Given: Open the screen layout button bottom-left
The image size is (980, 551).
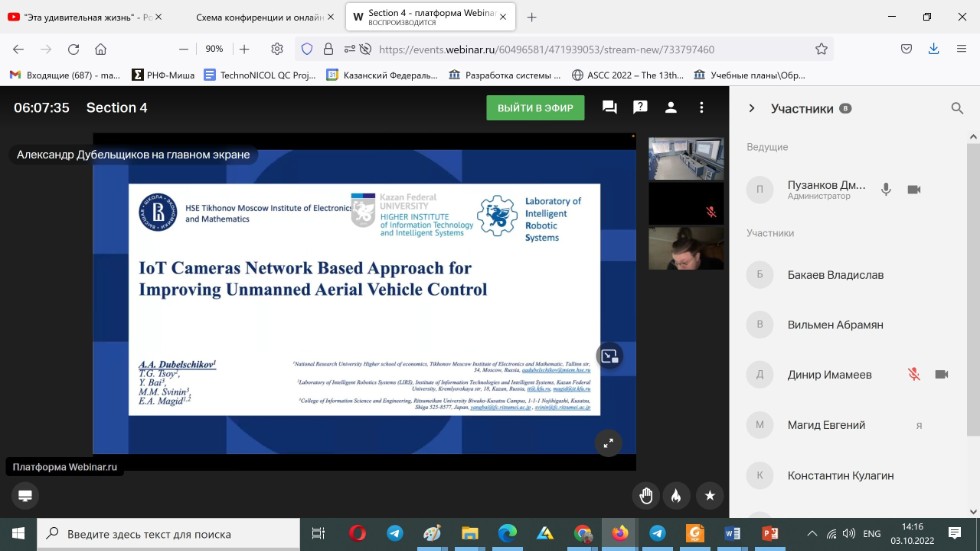Looking at the screenshot, I should point(25,495).
